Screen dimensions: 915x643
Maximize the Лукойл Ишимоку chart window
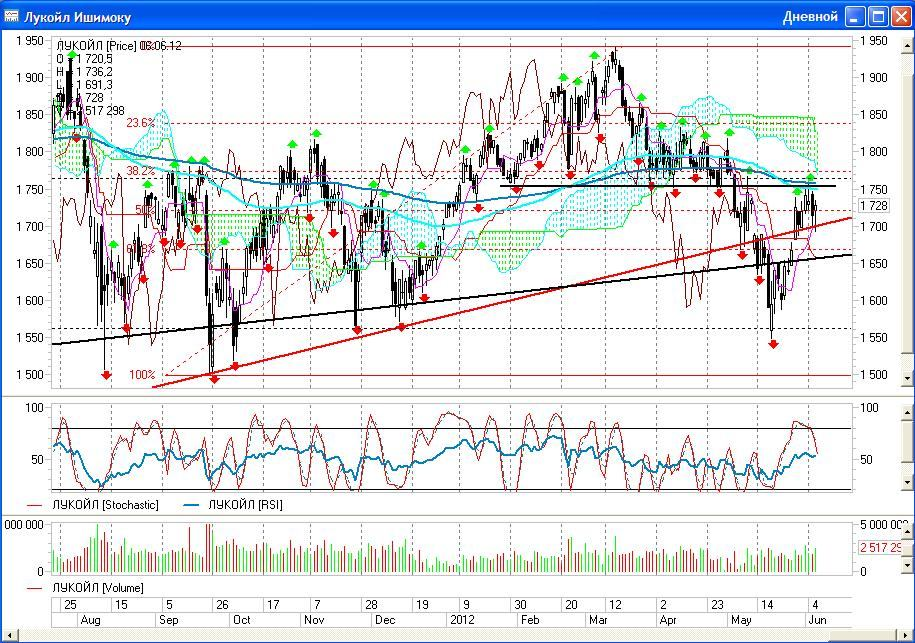[878, 16]
